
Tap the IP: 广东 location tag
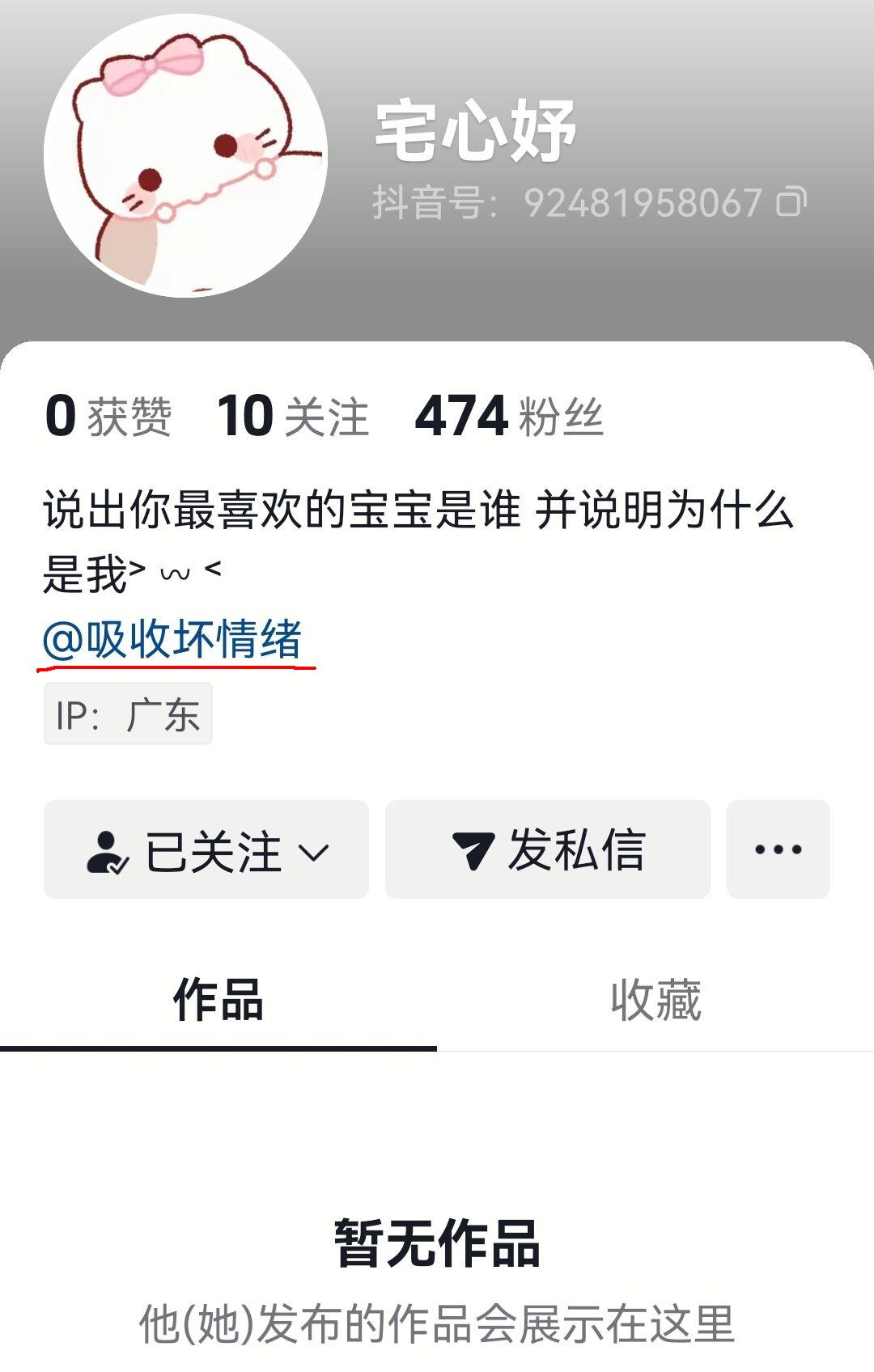(128, 714)
